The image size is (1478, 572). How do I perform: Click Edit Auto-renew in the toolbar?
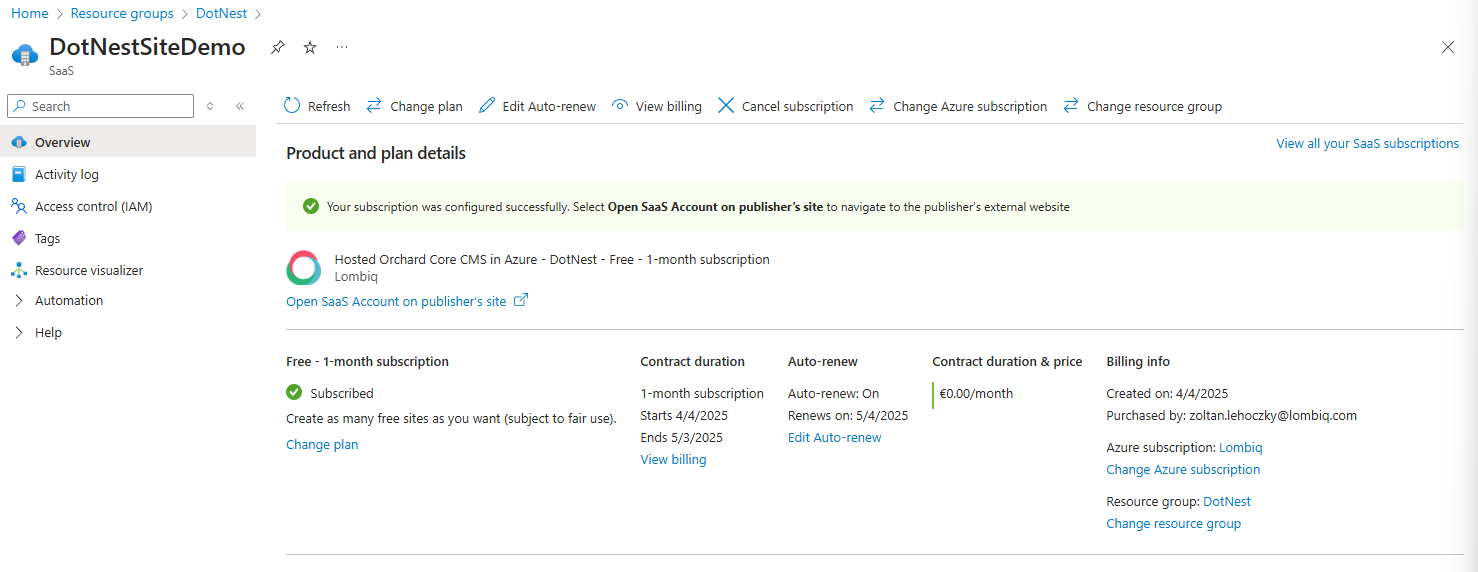(537, 106)
